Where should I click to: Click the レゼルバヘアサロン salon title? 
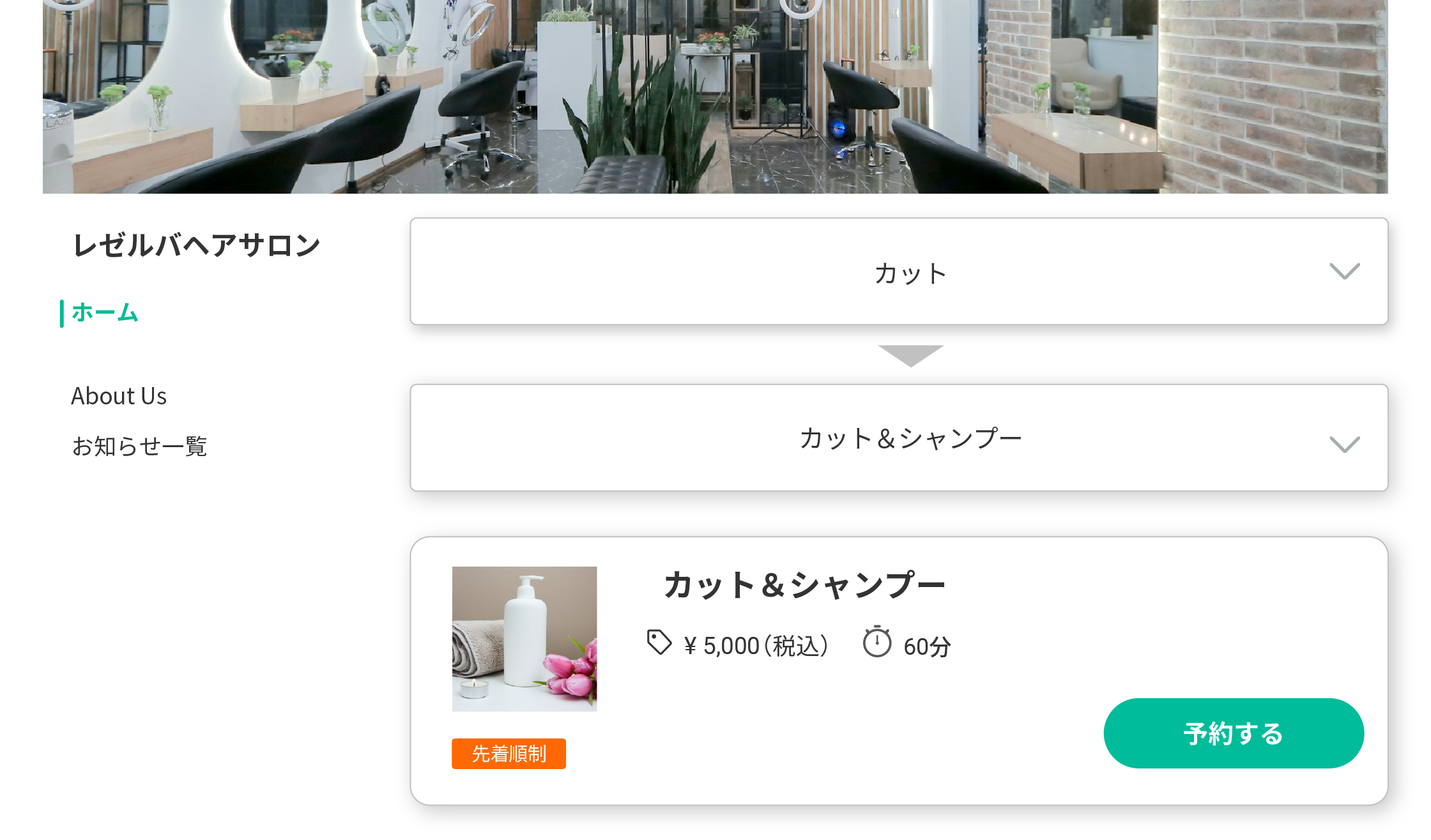click(196, 245)
